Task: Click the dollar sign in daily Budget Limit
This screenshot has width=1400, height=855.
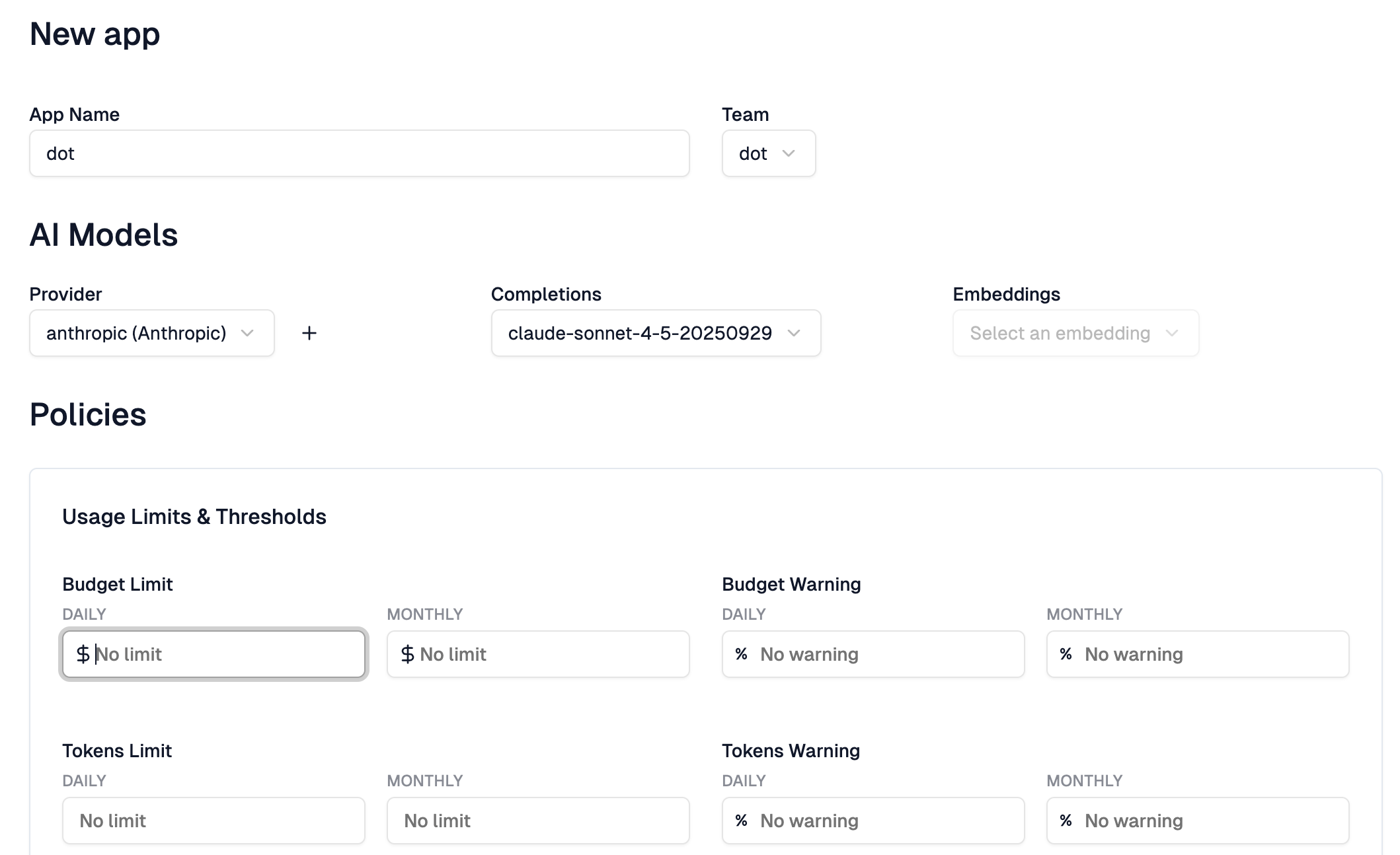Action: 83,654
